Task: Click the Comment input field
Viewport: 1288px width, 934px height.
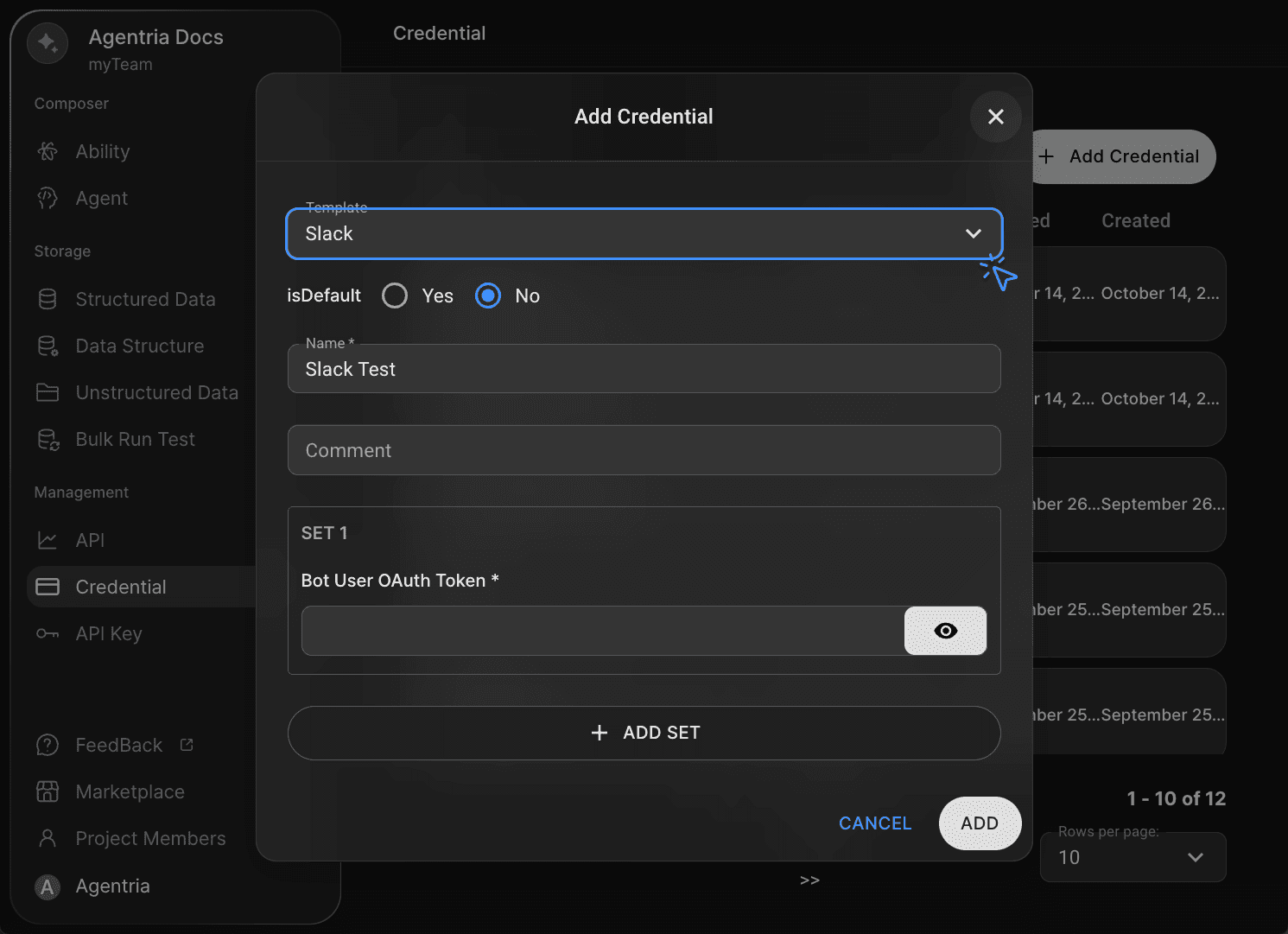Action: coord(644,450)
